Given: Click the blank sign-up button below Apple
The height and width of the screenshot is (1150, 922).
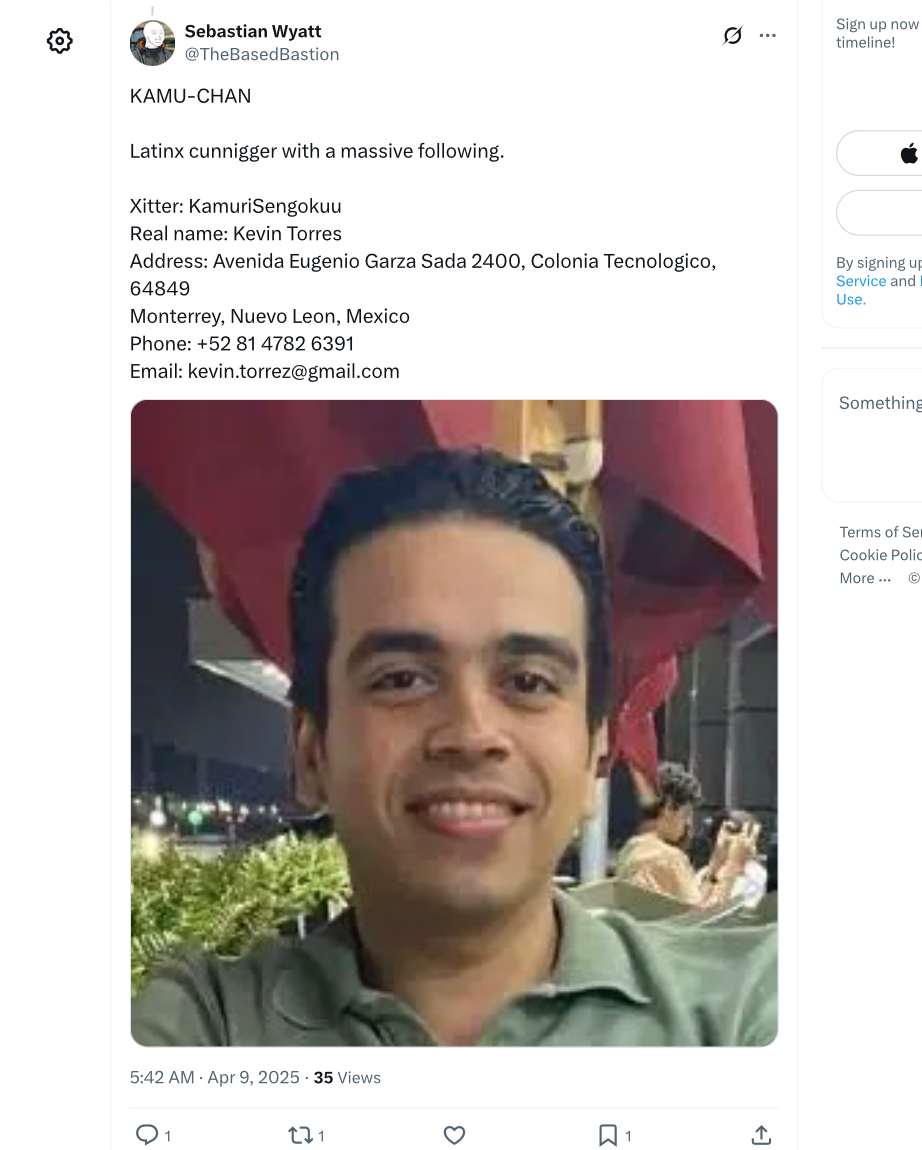Looking at the screenshot, I should coord(879,213).
